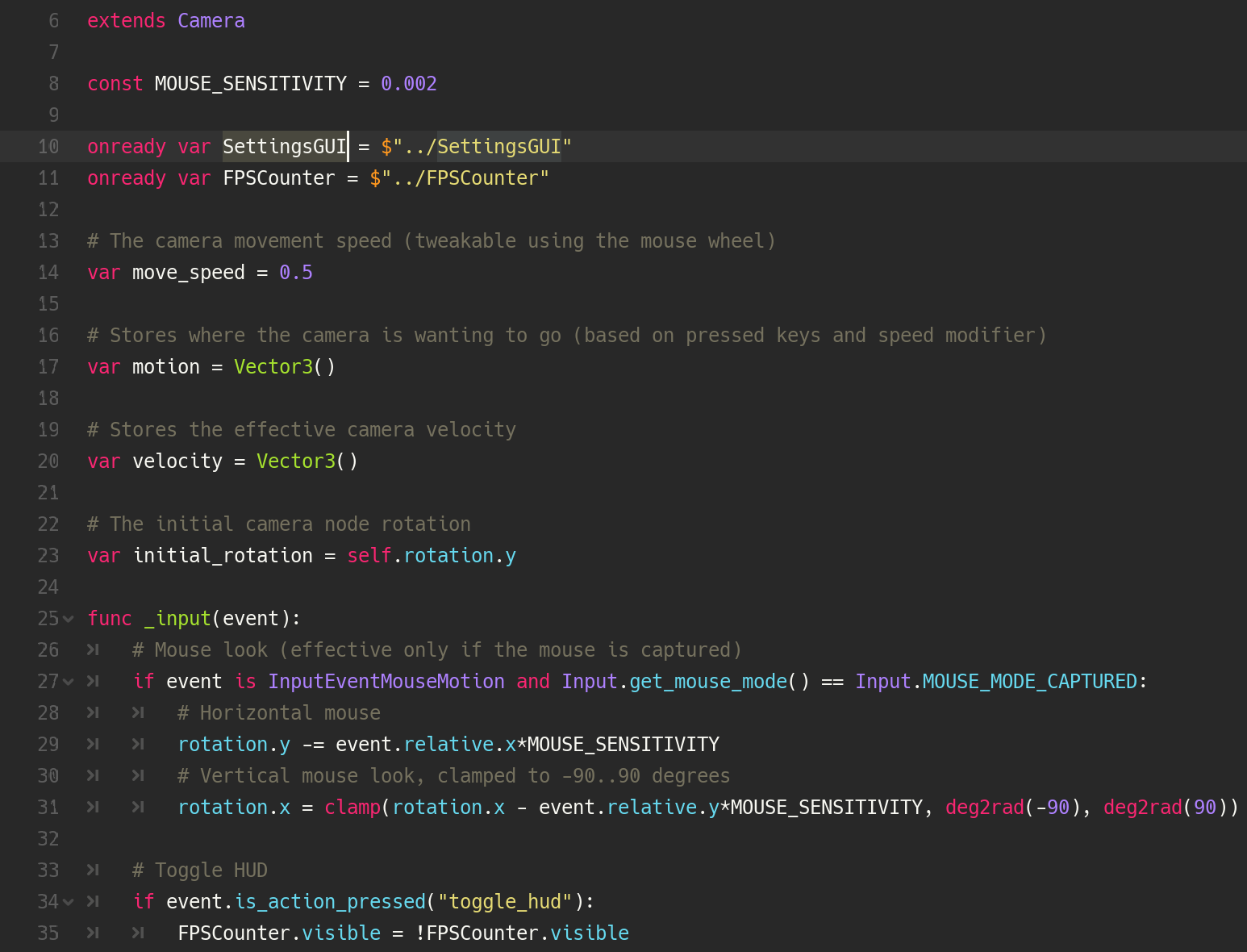The width and height of the screenshot is (1247, 952).
Task: Click is_action_pressed on line 34
Action: [x=330, y=902]
